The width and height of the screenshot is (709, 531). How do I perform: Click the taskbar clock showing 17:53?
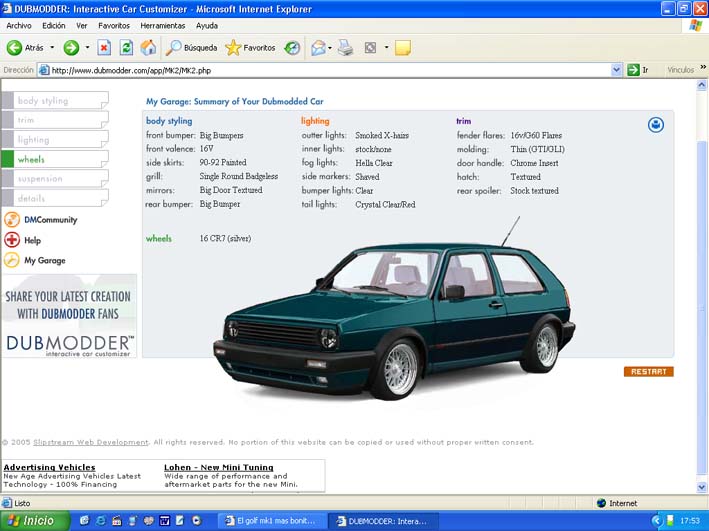click(690, 521)
